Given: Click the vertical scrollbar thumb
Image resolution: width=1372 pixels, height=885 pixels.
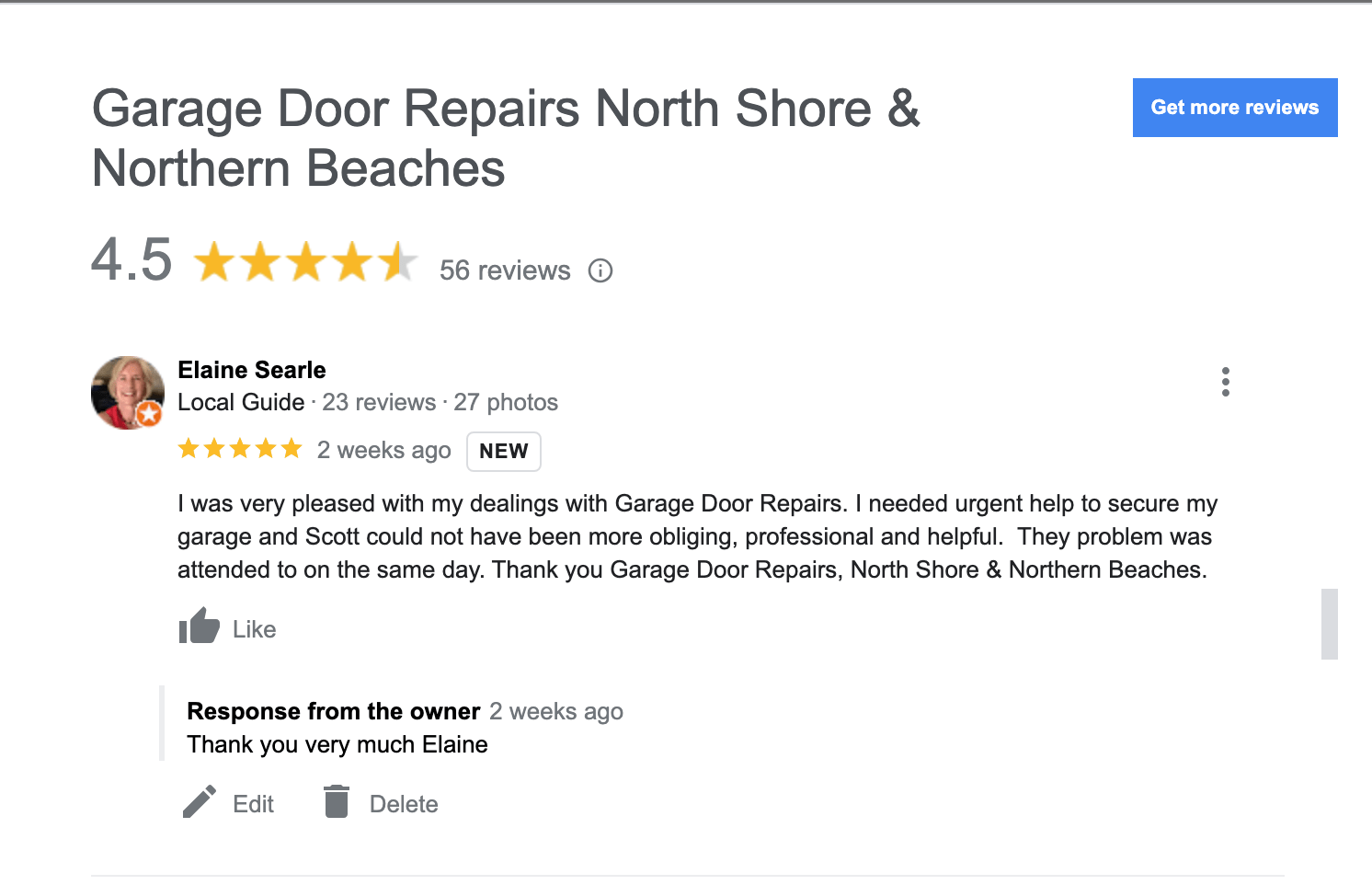Looking at the screenshot, I should point(1329,624).
